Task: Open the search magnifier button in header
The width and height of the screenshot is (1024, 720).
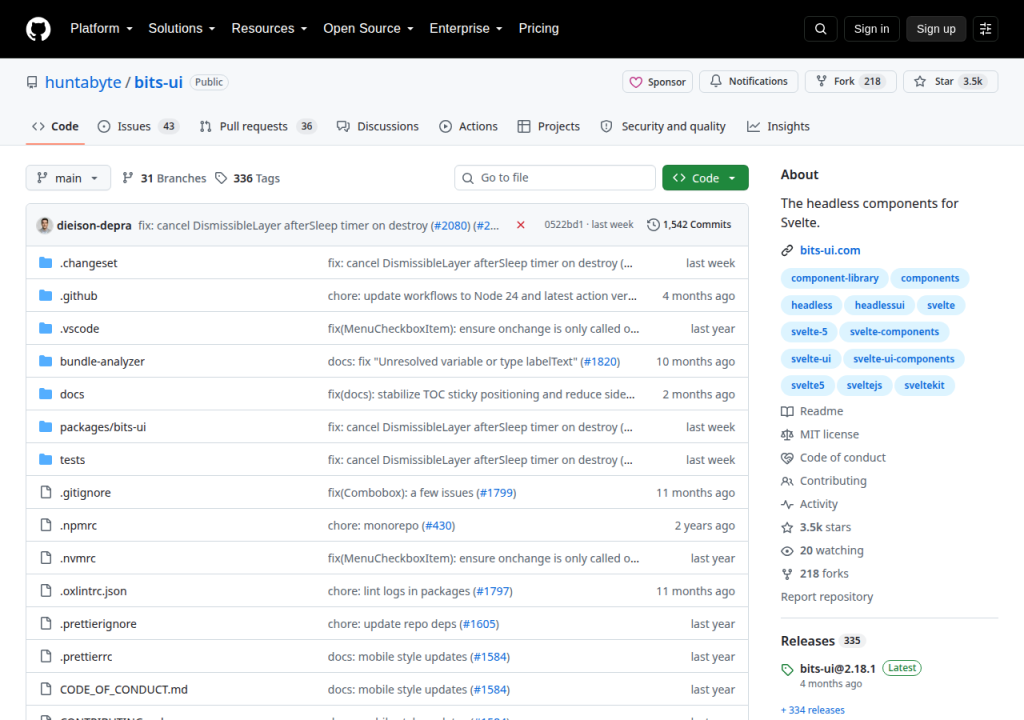Action: point(820,29)
